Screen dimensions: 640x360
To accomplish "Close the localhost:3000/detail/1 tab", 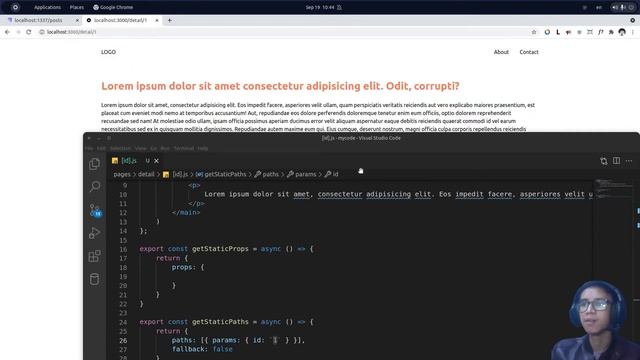I will click(x=157, y=20).
